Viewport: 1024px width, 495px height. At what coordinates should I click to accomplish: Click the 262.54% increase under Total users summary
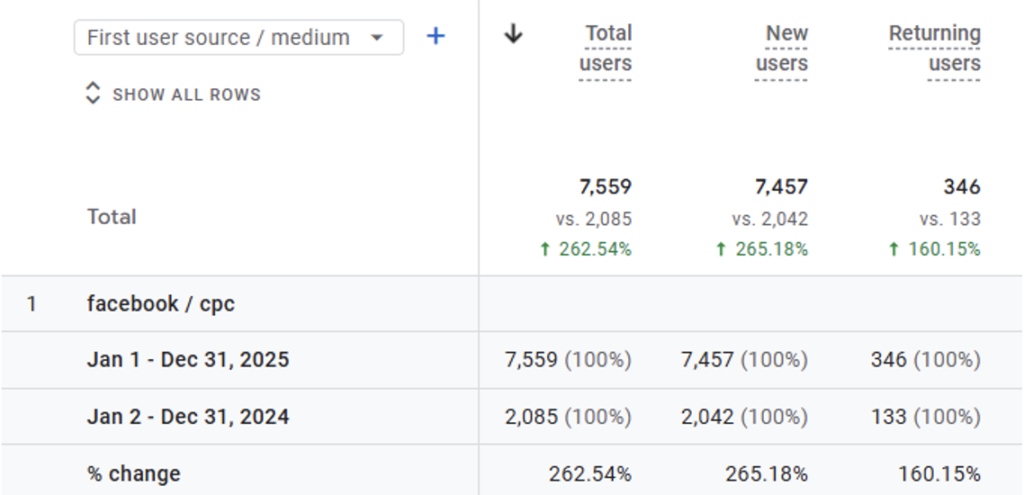tap(585, 250)
